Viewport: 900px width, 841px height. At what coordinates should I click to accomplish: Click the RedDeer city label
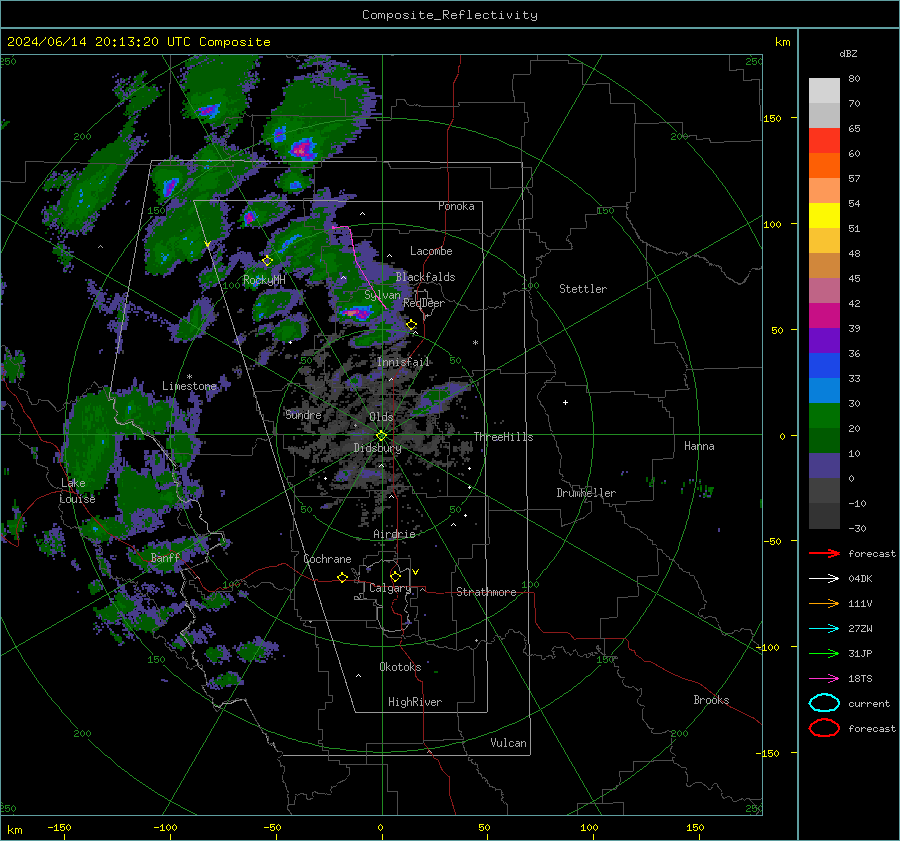pyautogui.click(x=424, y=303)
